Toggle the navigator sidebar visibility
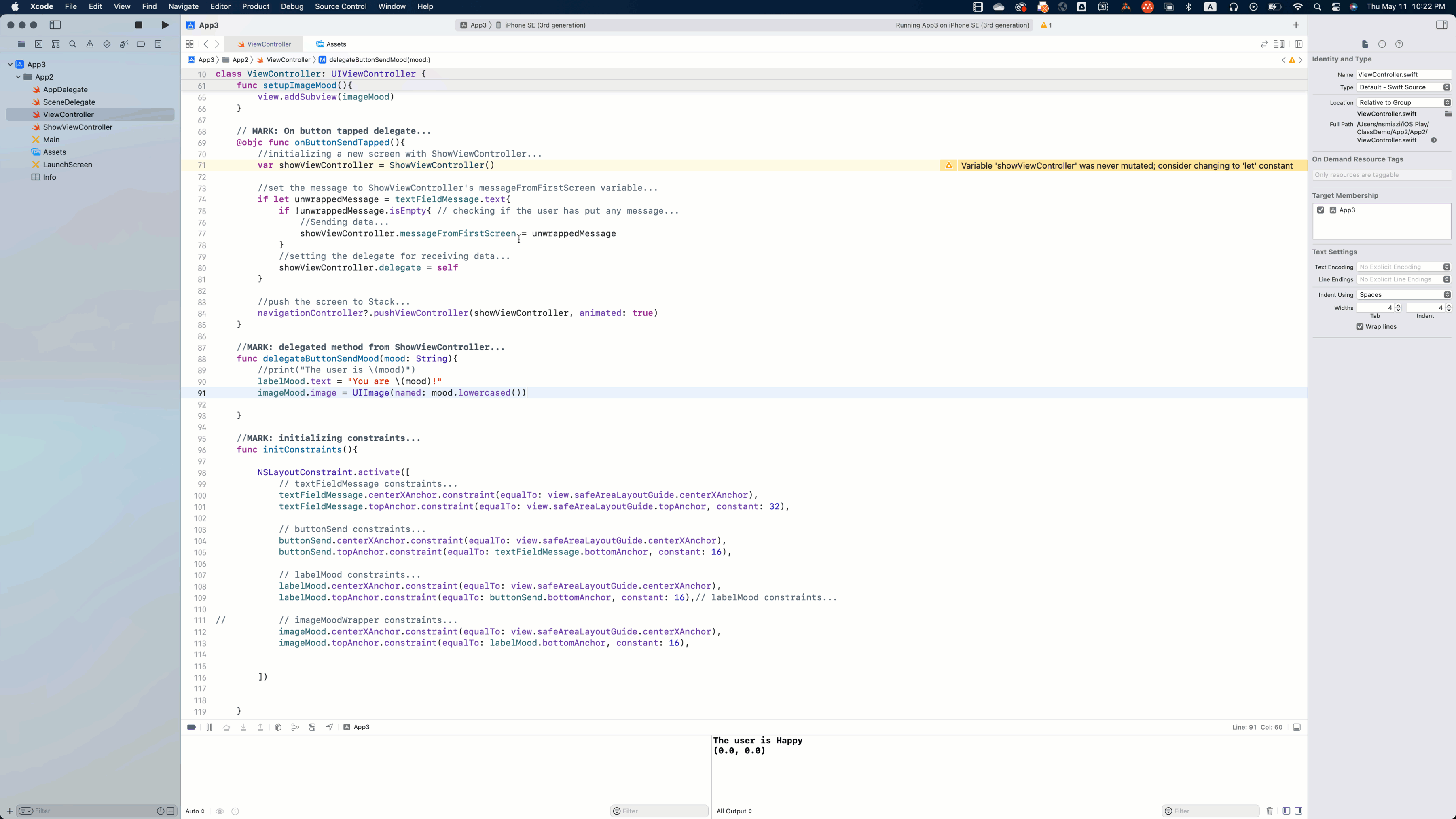 [55, 25]
